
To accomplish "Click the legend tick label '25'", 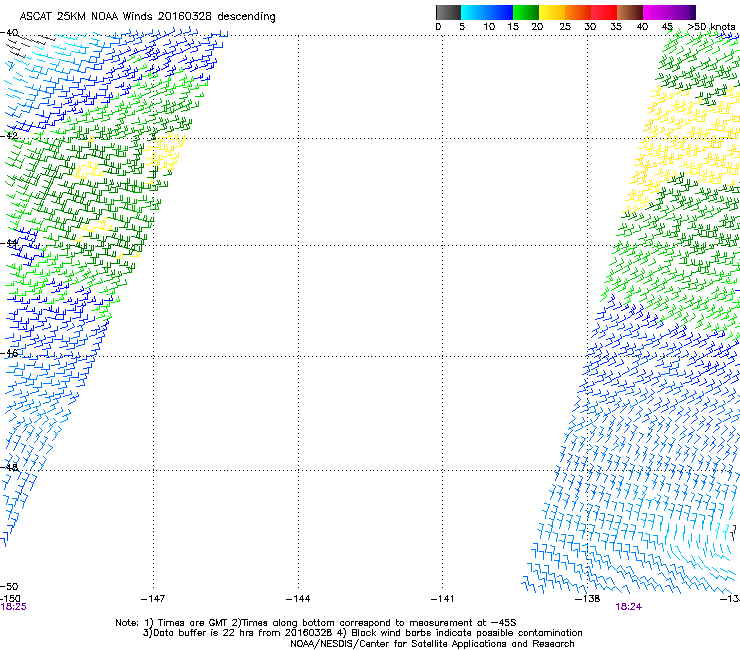I will point(565,27).
